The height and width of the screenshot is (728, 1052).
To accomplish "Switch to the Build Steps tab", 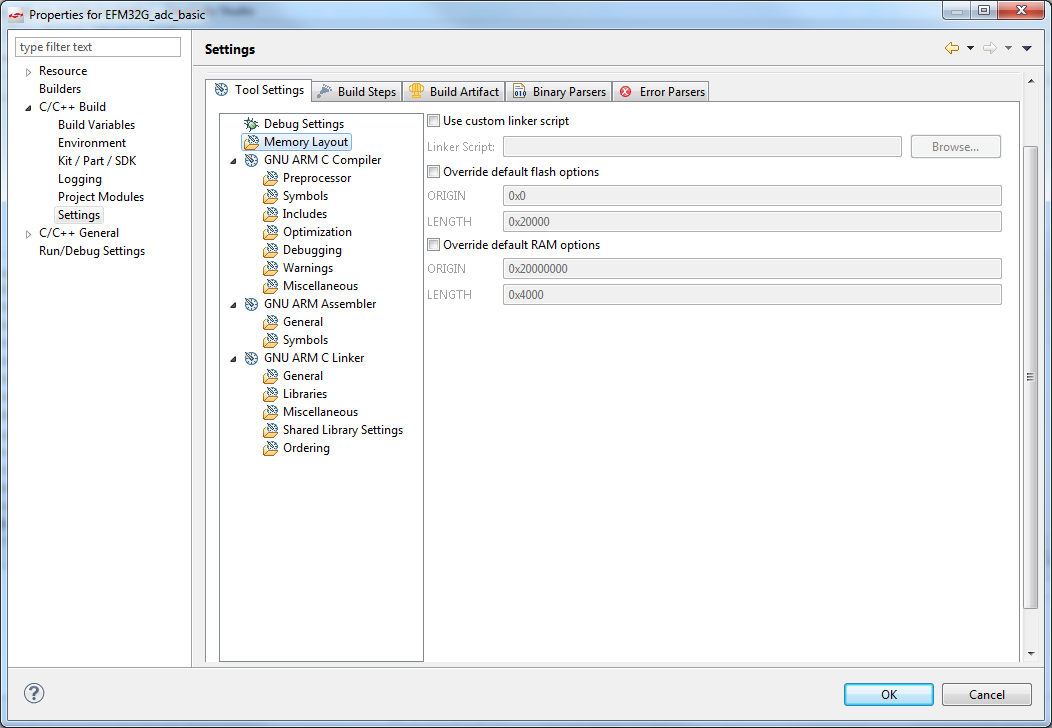I will (x=356, y=90).
